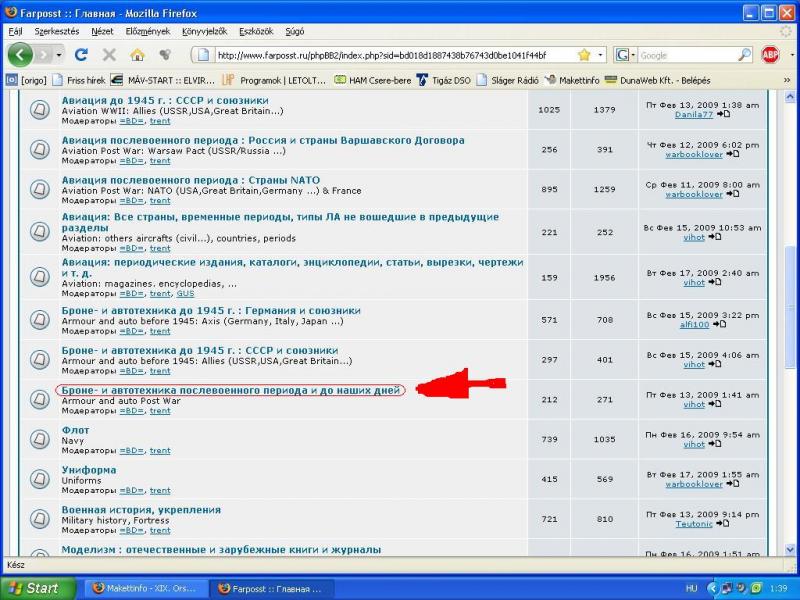Go back with the green Back arrow
Screen dimensions: 800x600
tap(20, 55)
